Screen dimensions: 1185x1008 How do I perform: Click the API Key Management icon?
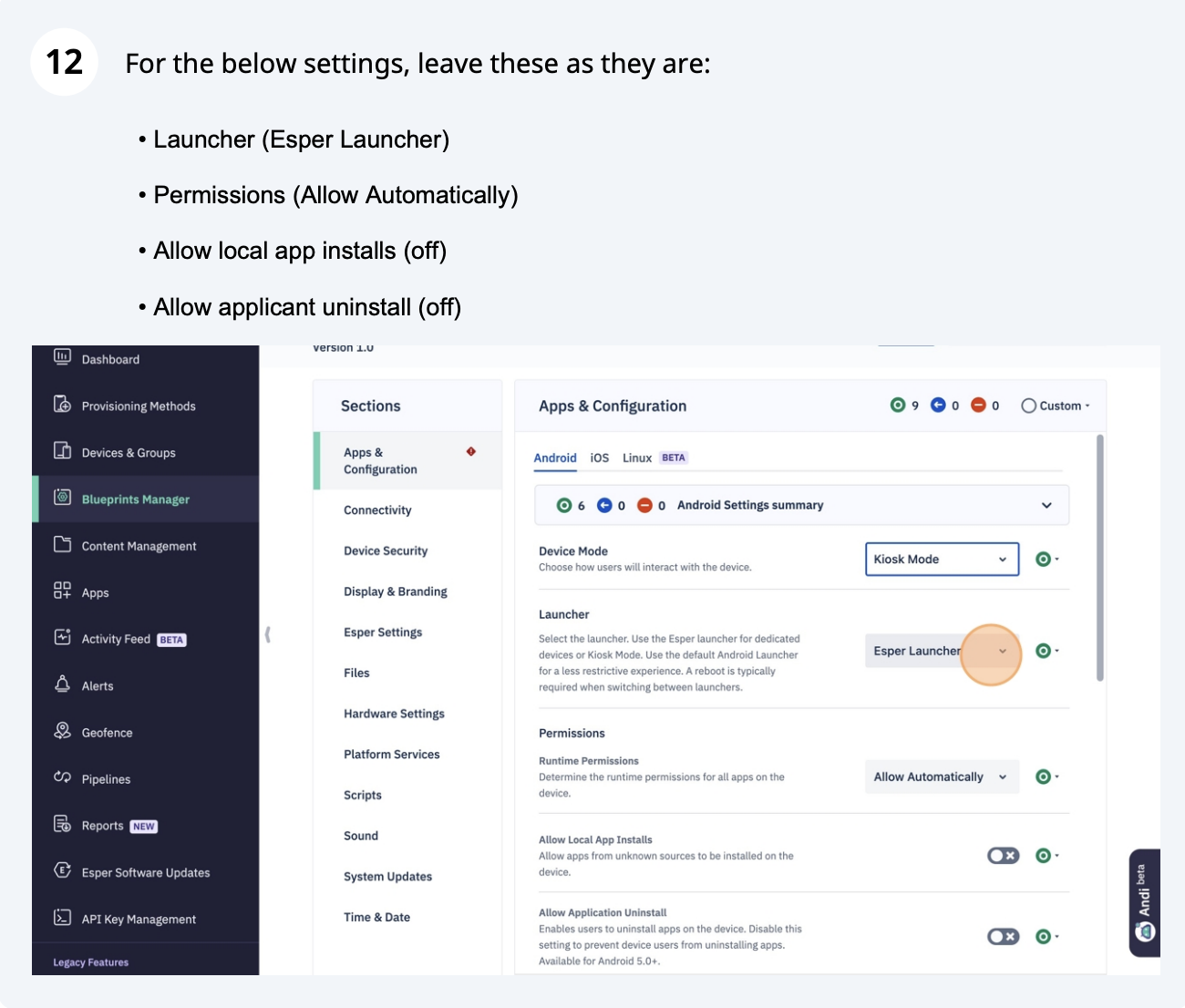coord(62,918)
